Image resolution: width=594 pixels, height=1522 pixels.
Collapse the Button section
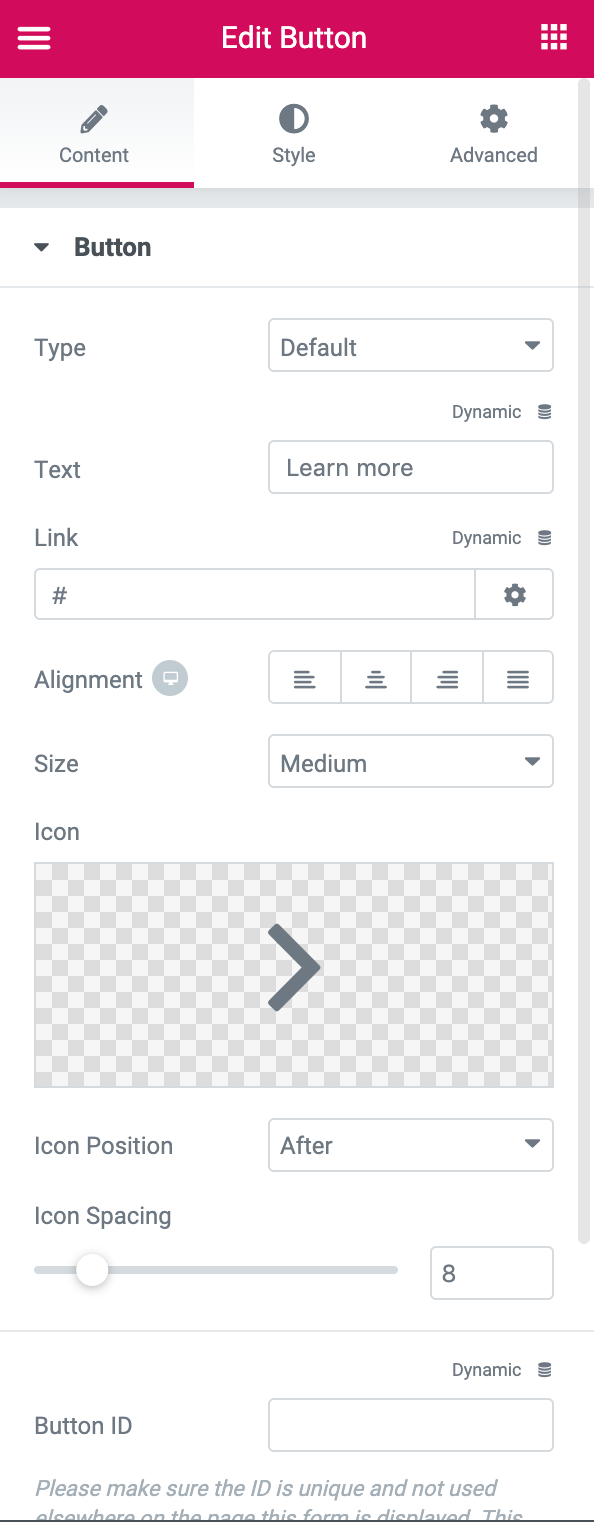pyautogui.click(x=40, y=246)
